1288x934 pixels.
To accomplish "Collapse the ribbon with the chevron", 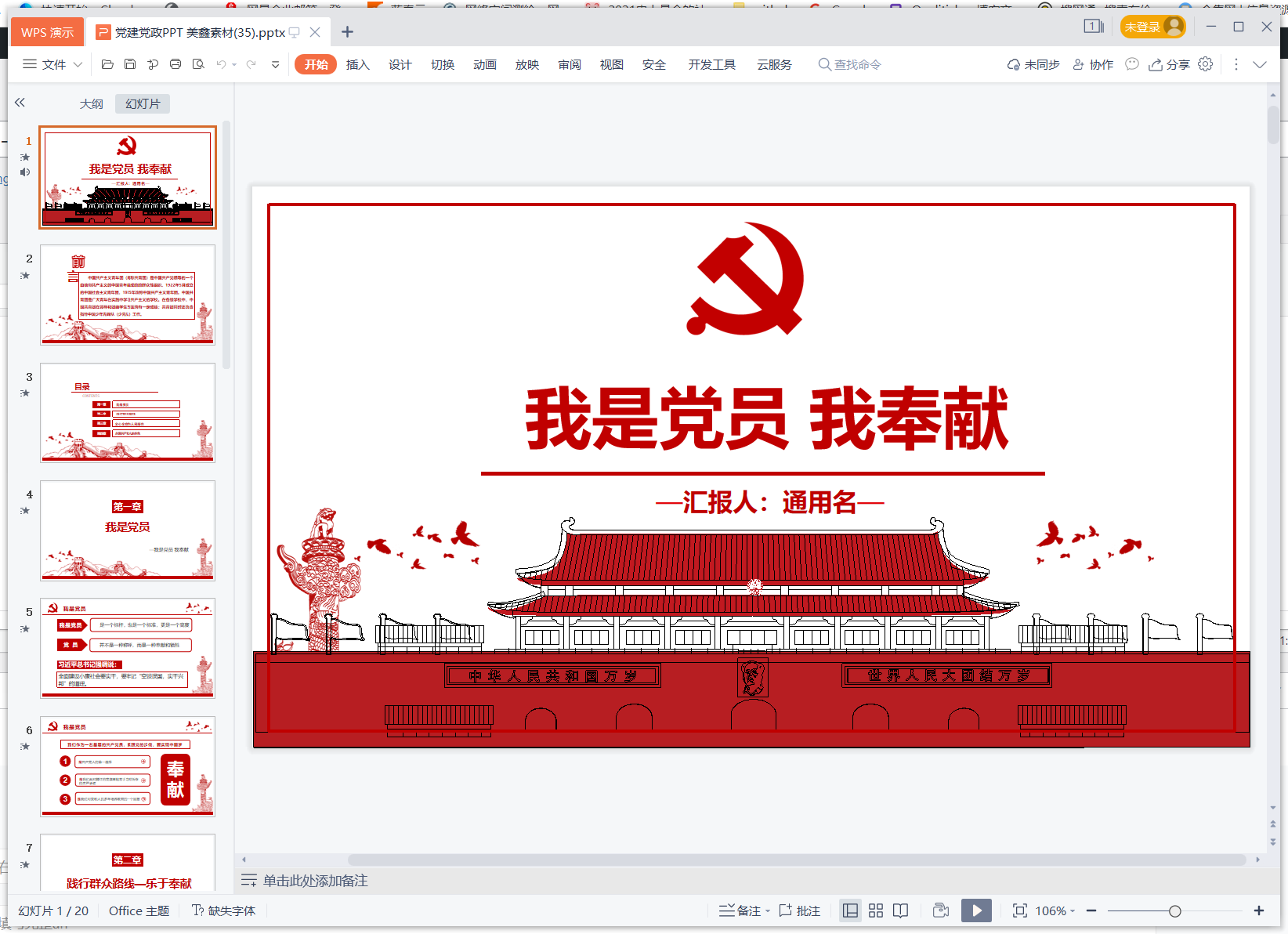I will pyautogui.click(x=1260, y=64).
